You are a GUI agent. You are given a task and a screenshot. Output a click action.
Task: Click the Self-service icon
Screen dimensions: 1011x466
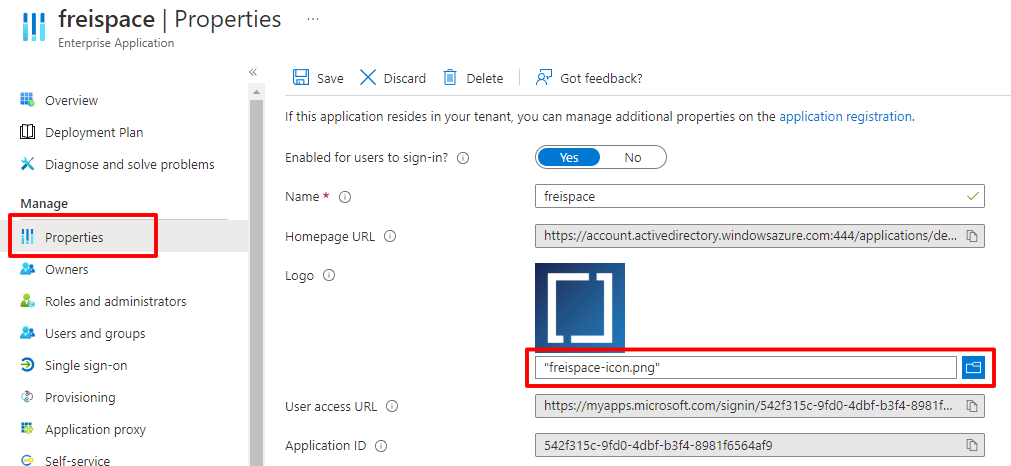tap(27, 460)
